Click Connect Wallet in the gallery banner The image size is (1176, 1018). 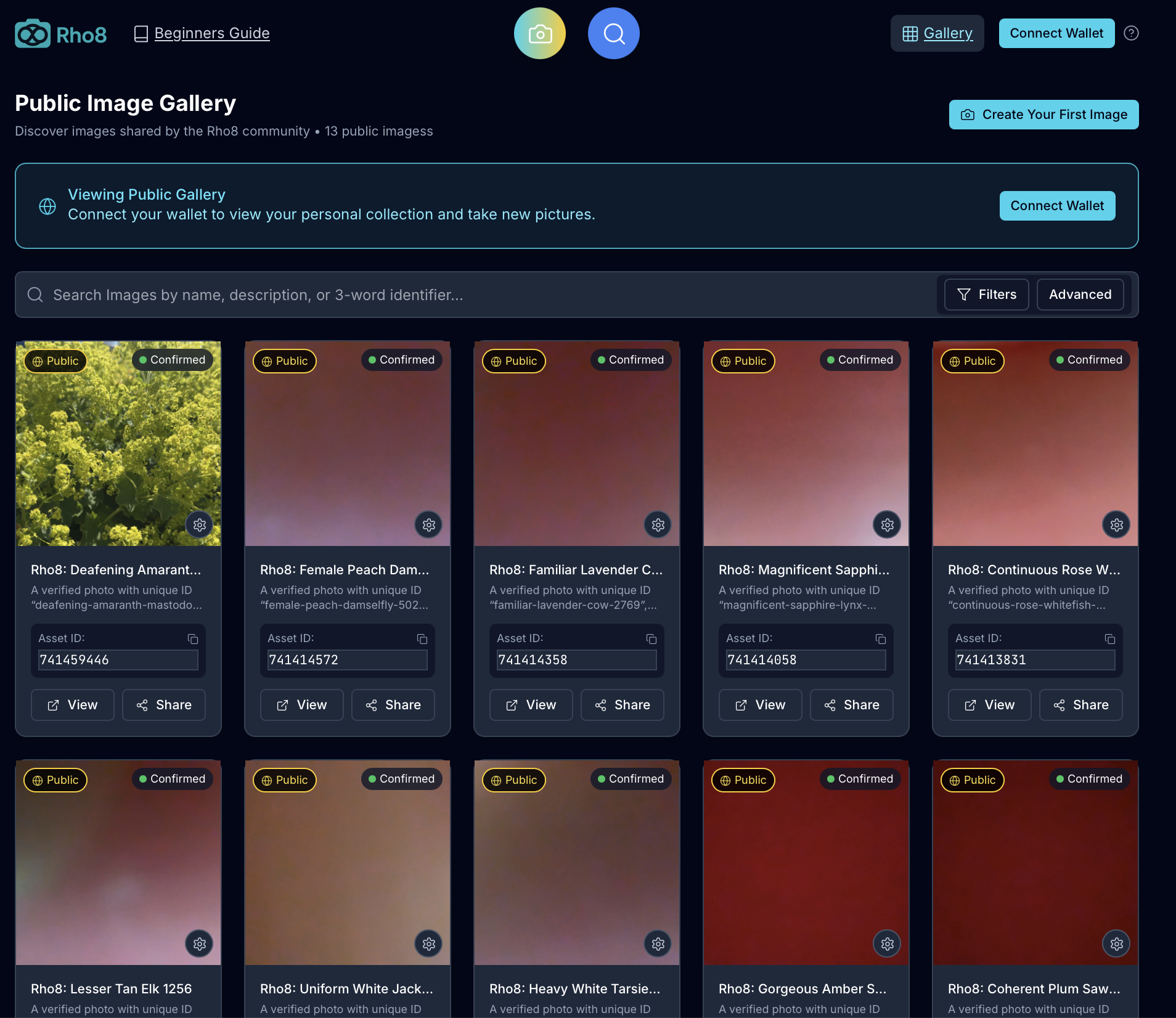point(1058,206)
